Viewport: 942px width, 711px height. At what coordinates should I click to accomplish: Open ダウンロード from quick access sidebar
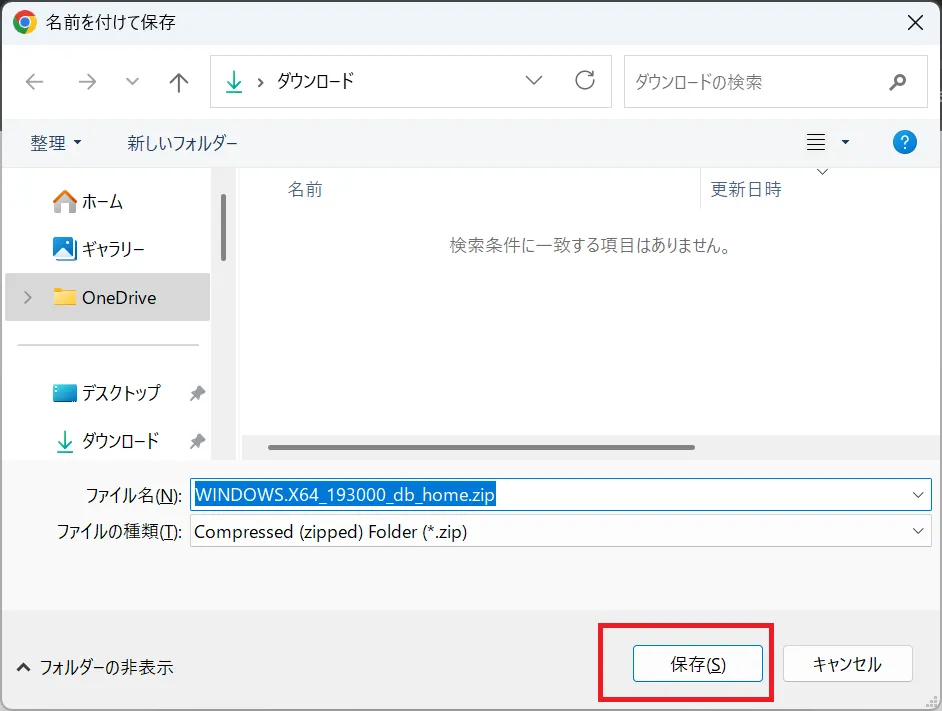coord(107,441)
